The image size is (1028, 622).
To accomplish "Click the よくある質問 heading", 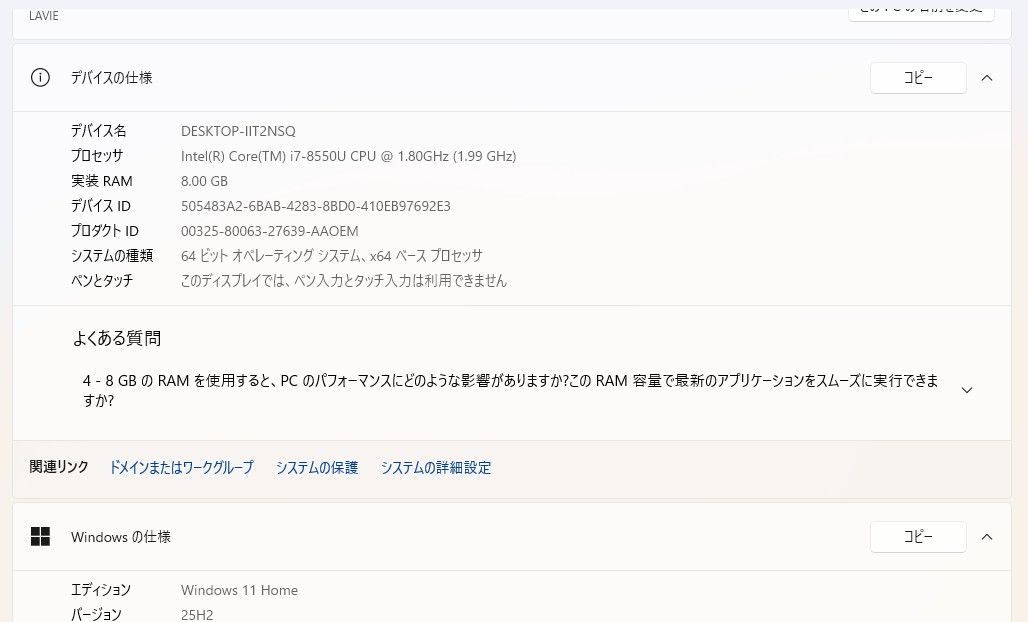I will [117, 338].
